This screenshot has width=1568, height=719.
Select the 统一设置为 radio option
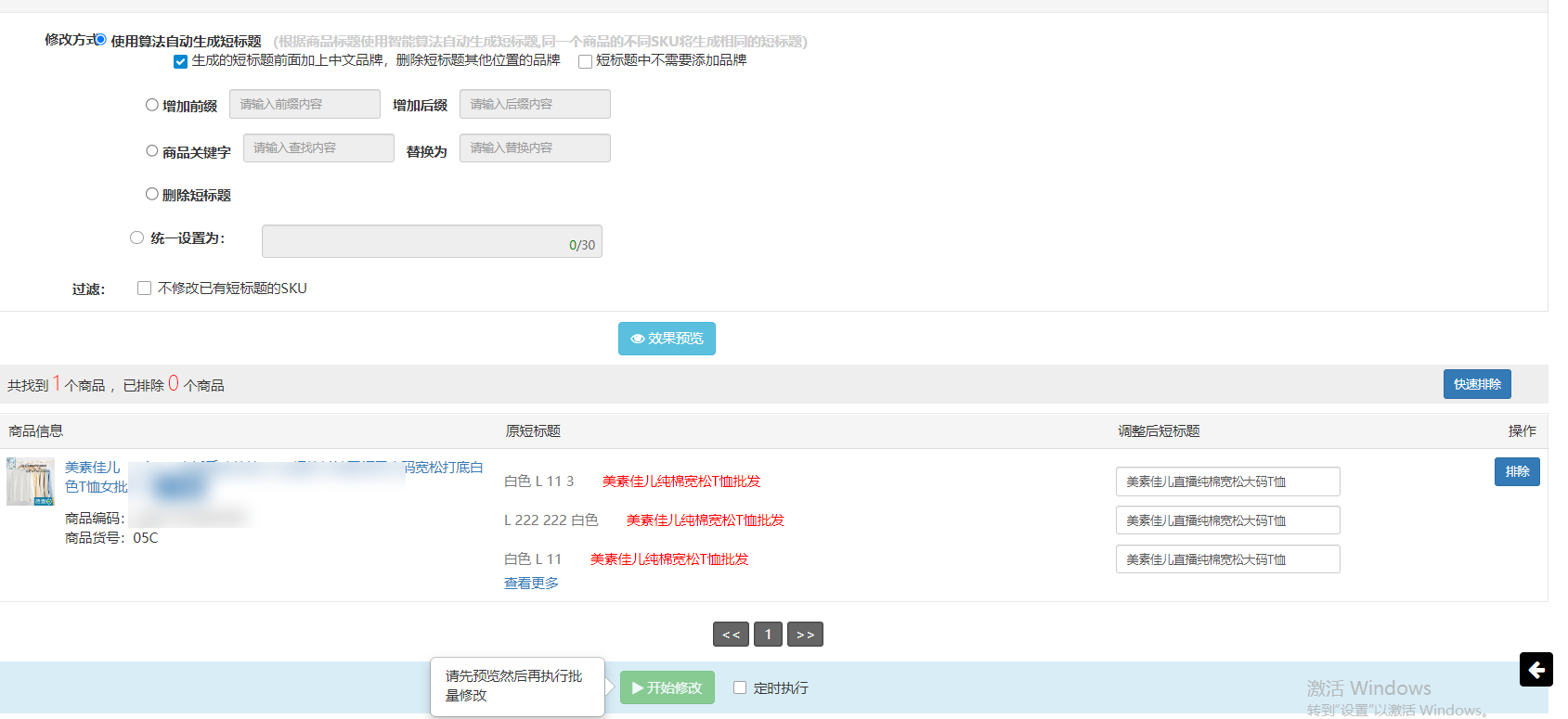coord(136,238)
